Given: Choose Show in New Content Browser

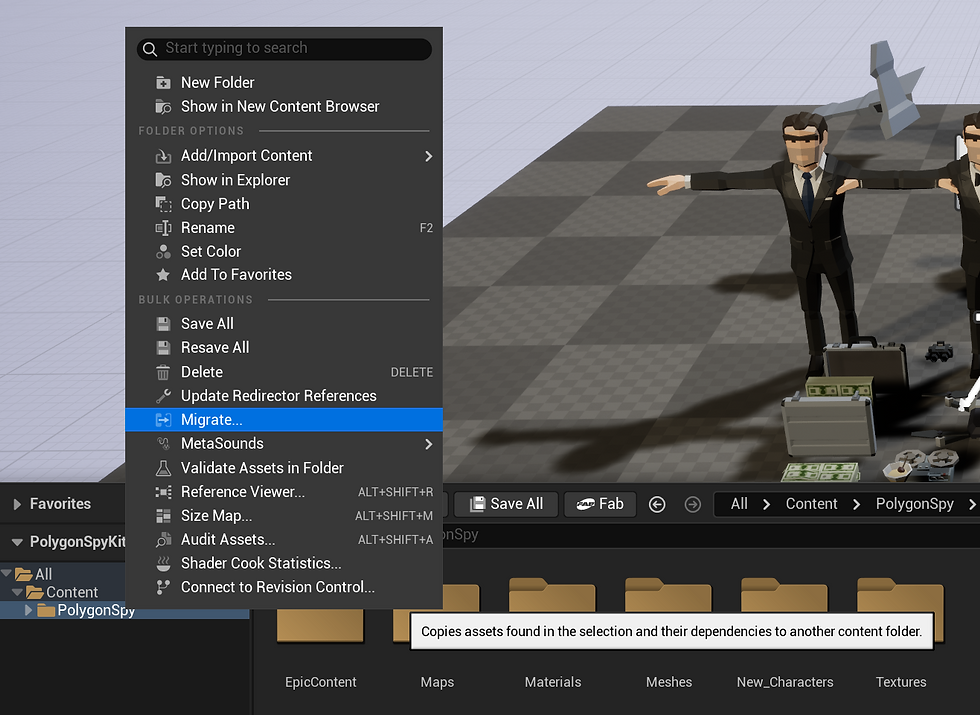Looking at the screenshot, I should pos(284,106).
